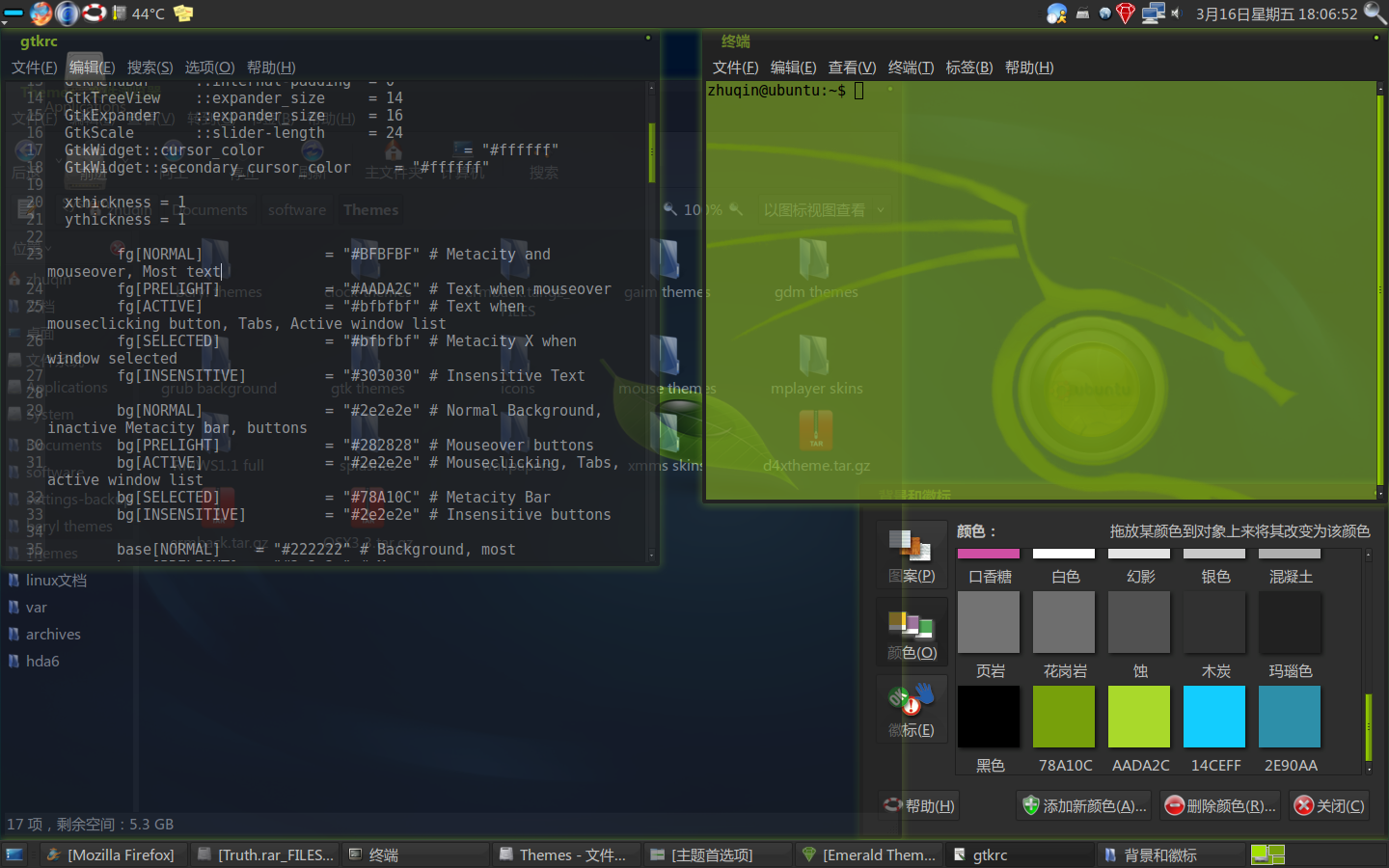1389x868 pixels.
Task: Click the globe tray icon
Action: (1104, 14)
